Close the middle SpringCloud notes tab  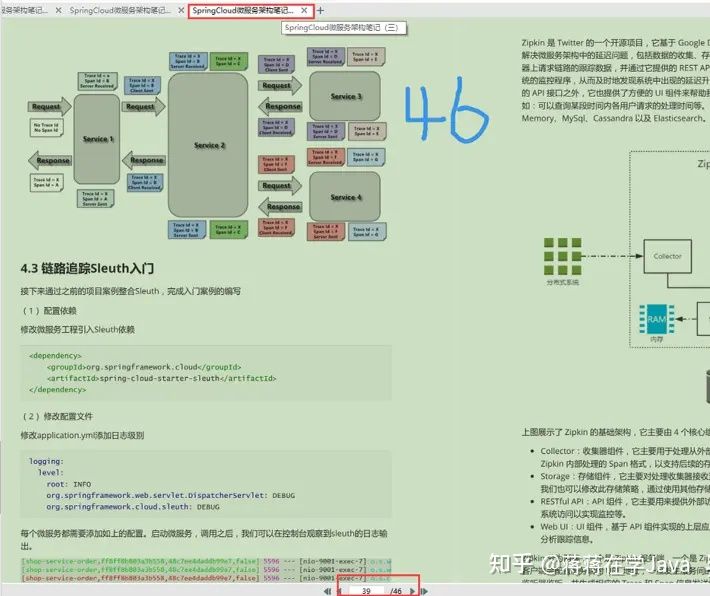point(181,10)
